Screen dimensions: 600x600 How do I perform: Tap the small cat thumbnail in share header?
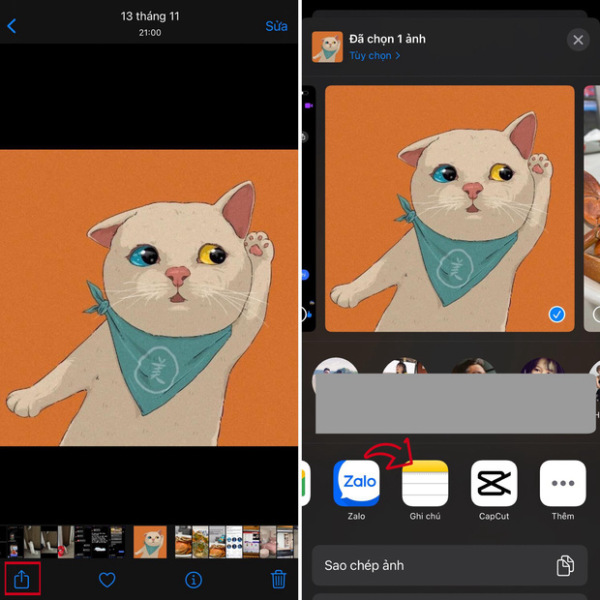point(327,47)
